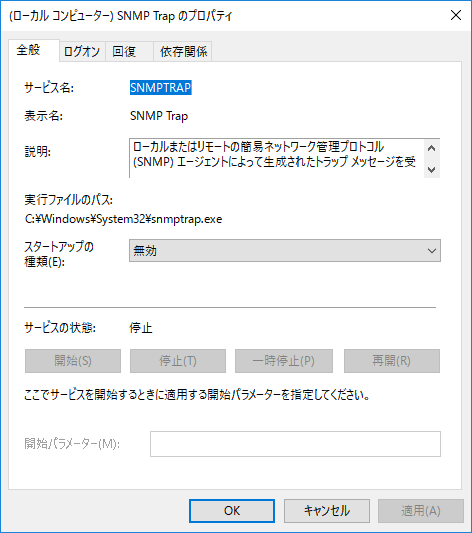Screen dimensions: 472x533
Task: Click the highlighted SNMPTRAP service name text
Action: pos(161,87)
